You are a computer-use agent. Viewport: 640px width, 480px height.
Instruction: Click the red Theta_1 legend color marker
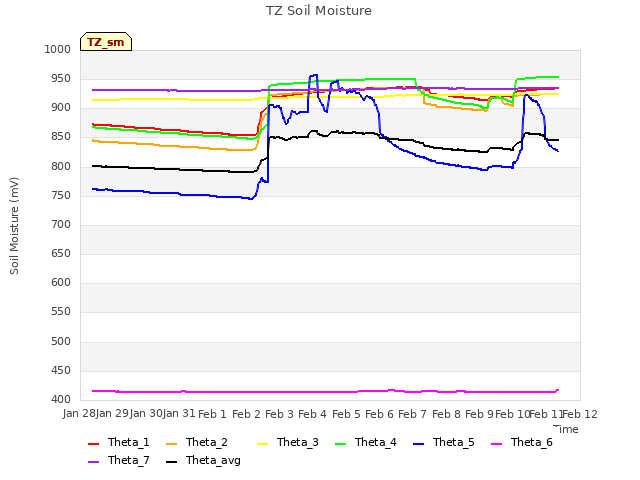pos(93,444)
